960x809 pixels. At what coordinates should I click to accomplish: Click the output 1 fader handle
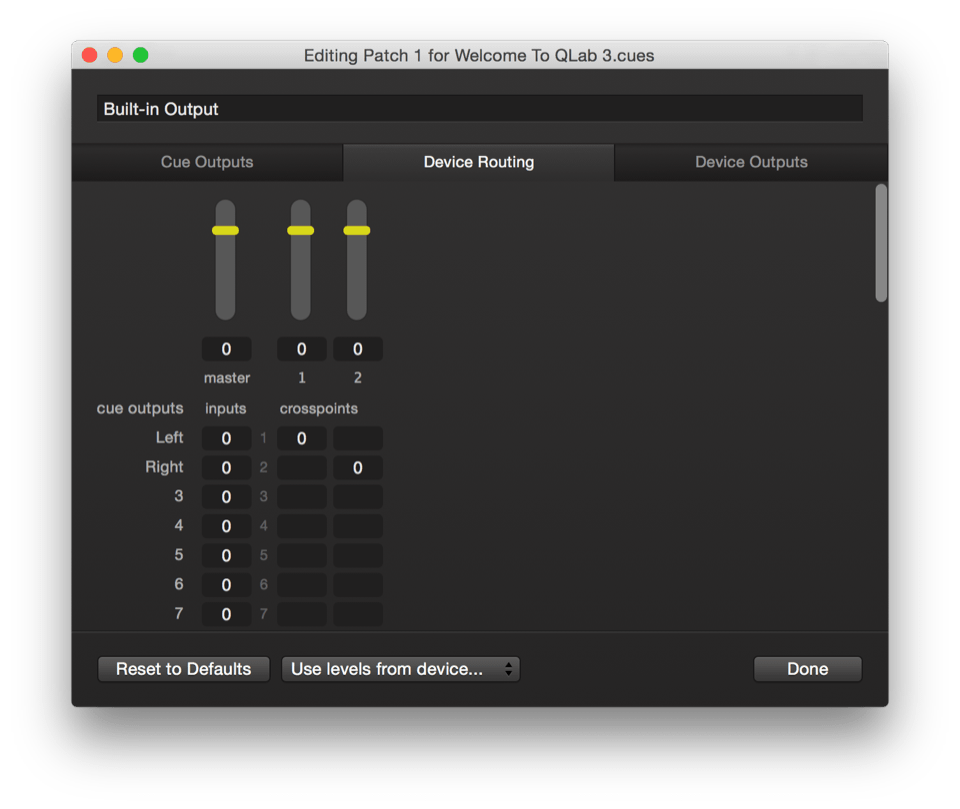301,231
